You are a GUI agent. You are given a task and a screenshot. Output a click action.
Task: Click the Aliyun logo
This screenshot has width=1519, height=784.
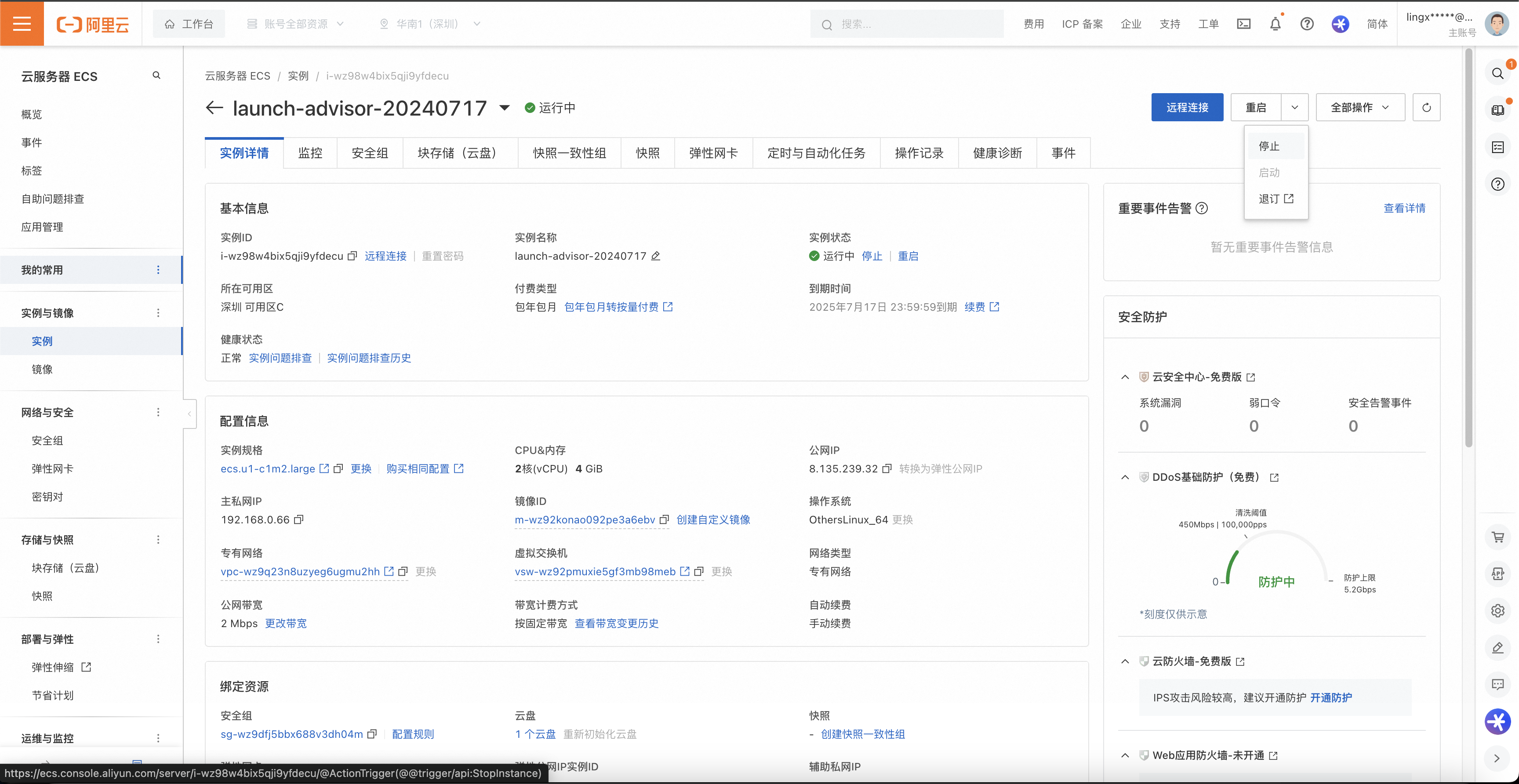[93, 24]
